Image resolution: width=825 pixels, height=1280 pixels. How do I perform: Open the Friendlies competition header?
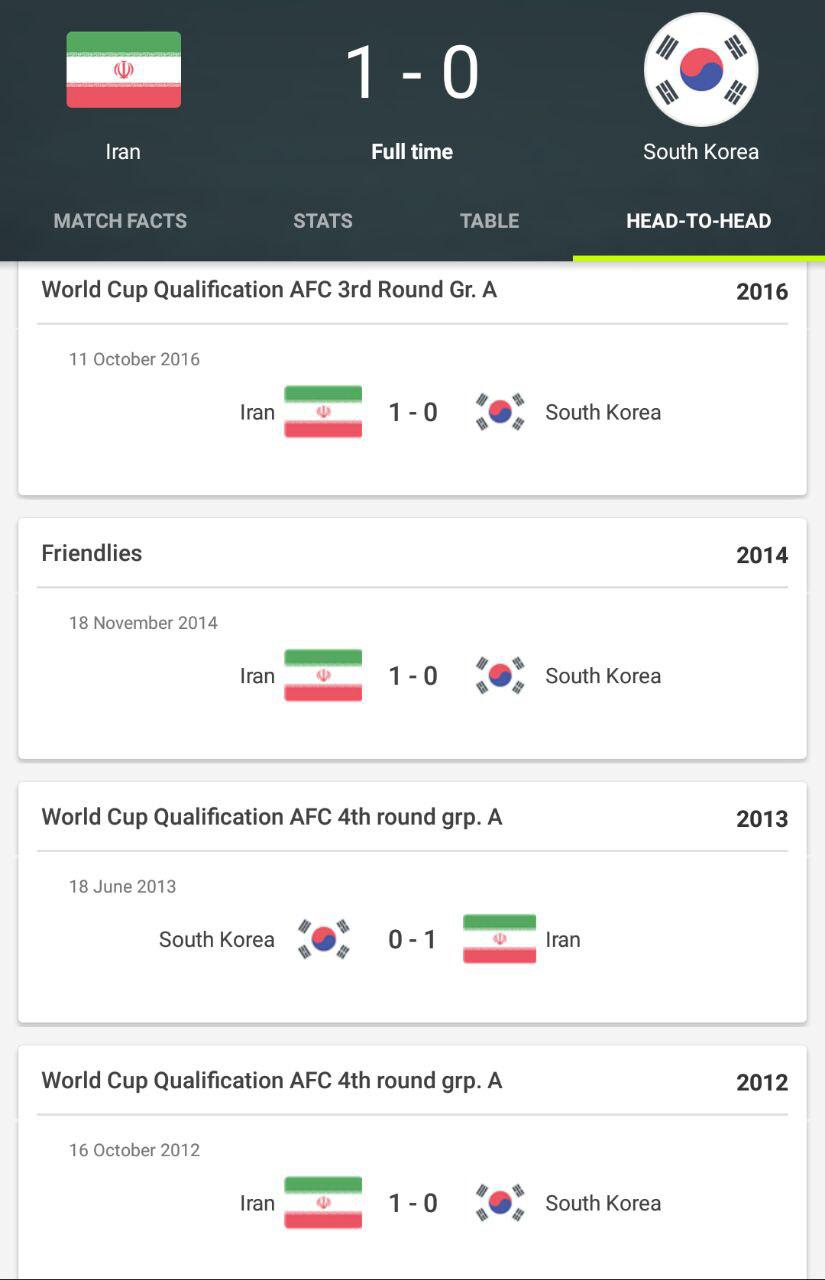point(92,554)
